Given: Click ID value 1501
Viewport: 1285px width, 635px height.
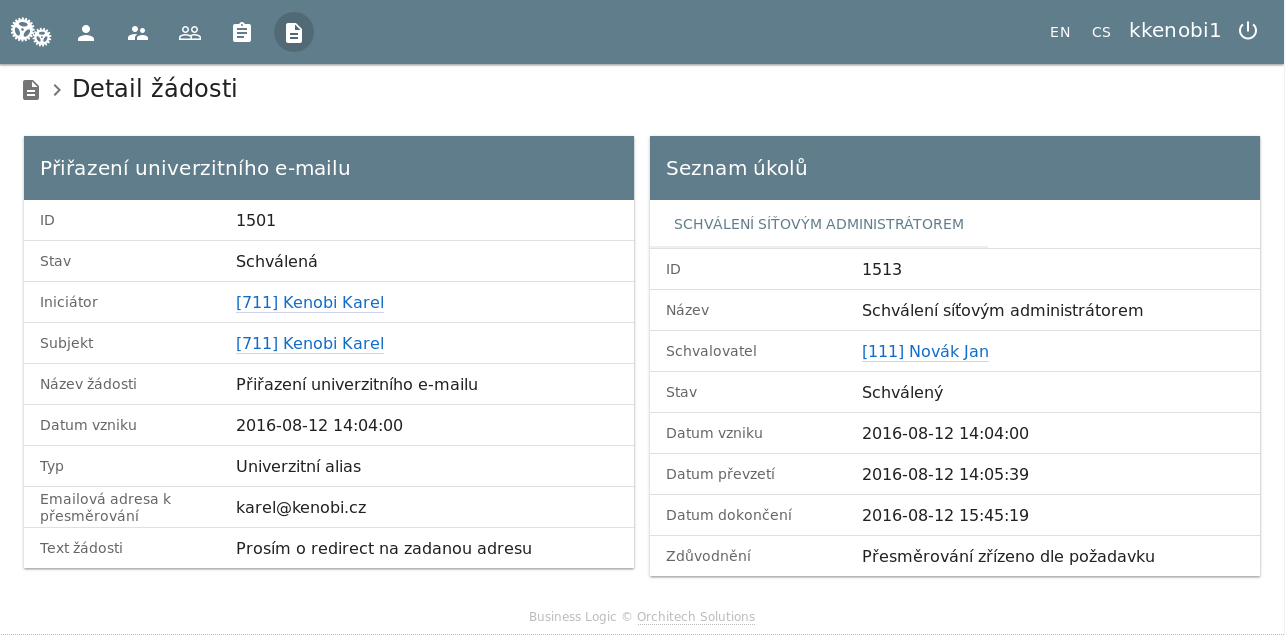Looking at the screenshot, I should (256, 220).
